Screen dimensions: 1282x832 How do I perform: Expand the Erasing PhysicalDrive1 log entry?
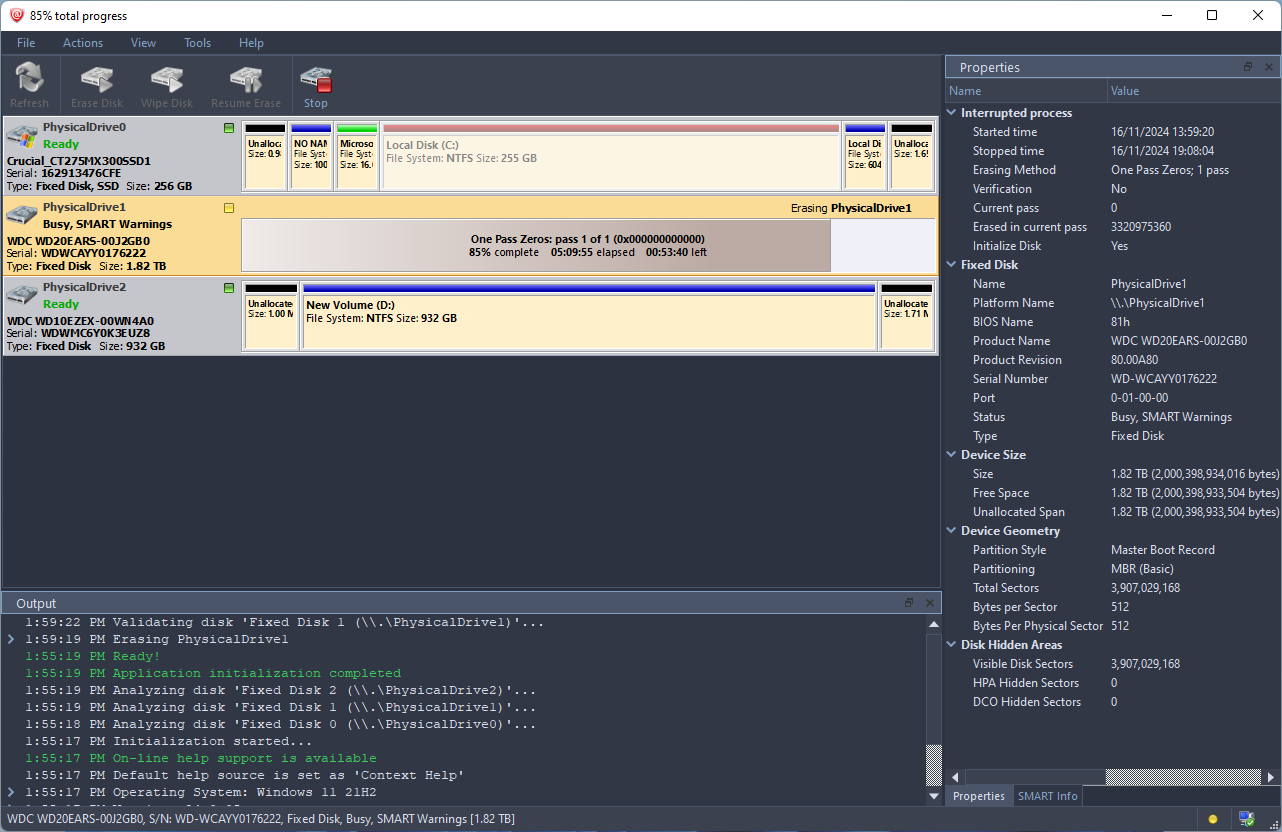click(x=11, y=639)
